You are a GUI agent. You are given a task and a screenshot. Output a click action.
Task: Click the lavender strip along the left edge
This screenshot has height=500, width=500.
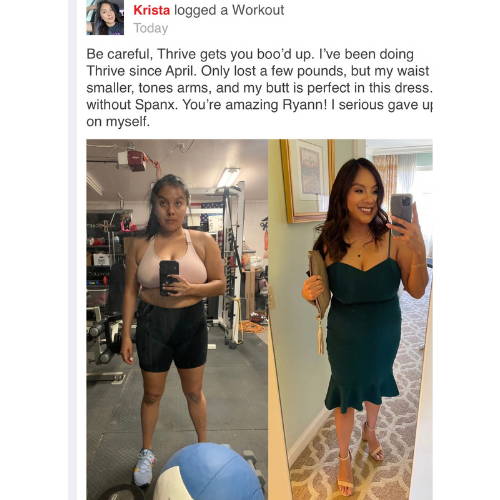pos(73,250)
